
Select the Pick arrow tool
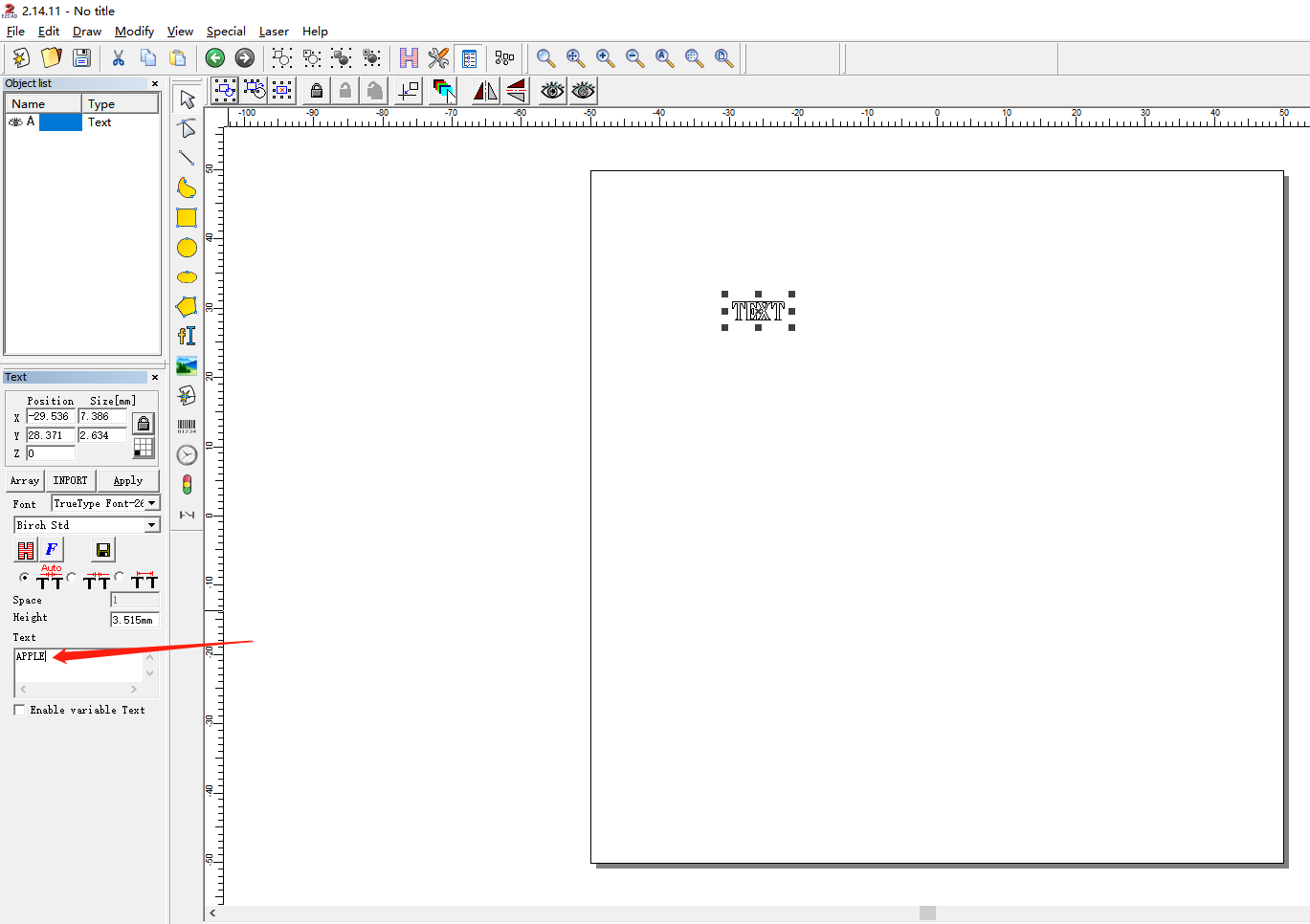[x=187, y=99]
